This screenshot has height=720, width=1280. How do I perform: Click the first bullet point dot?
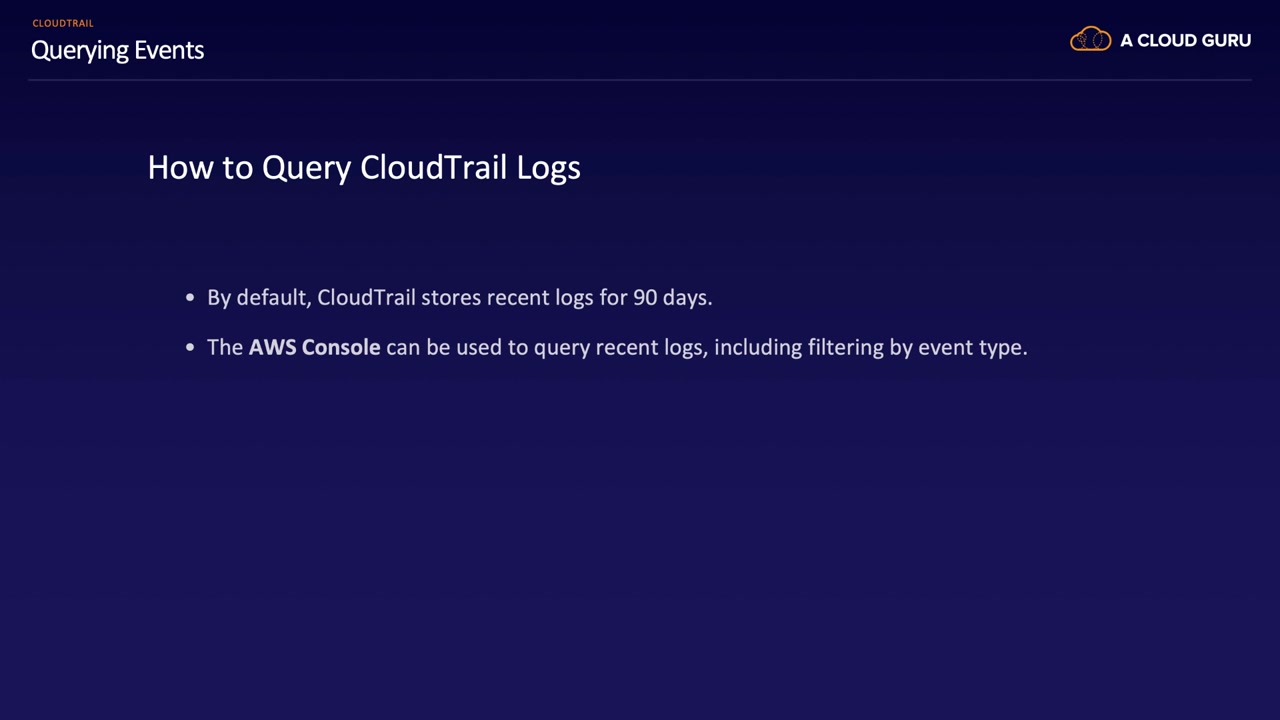coord(190,298)
